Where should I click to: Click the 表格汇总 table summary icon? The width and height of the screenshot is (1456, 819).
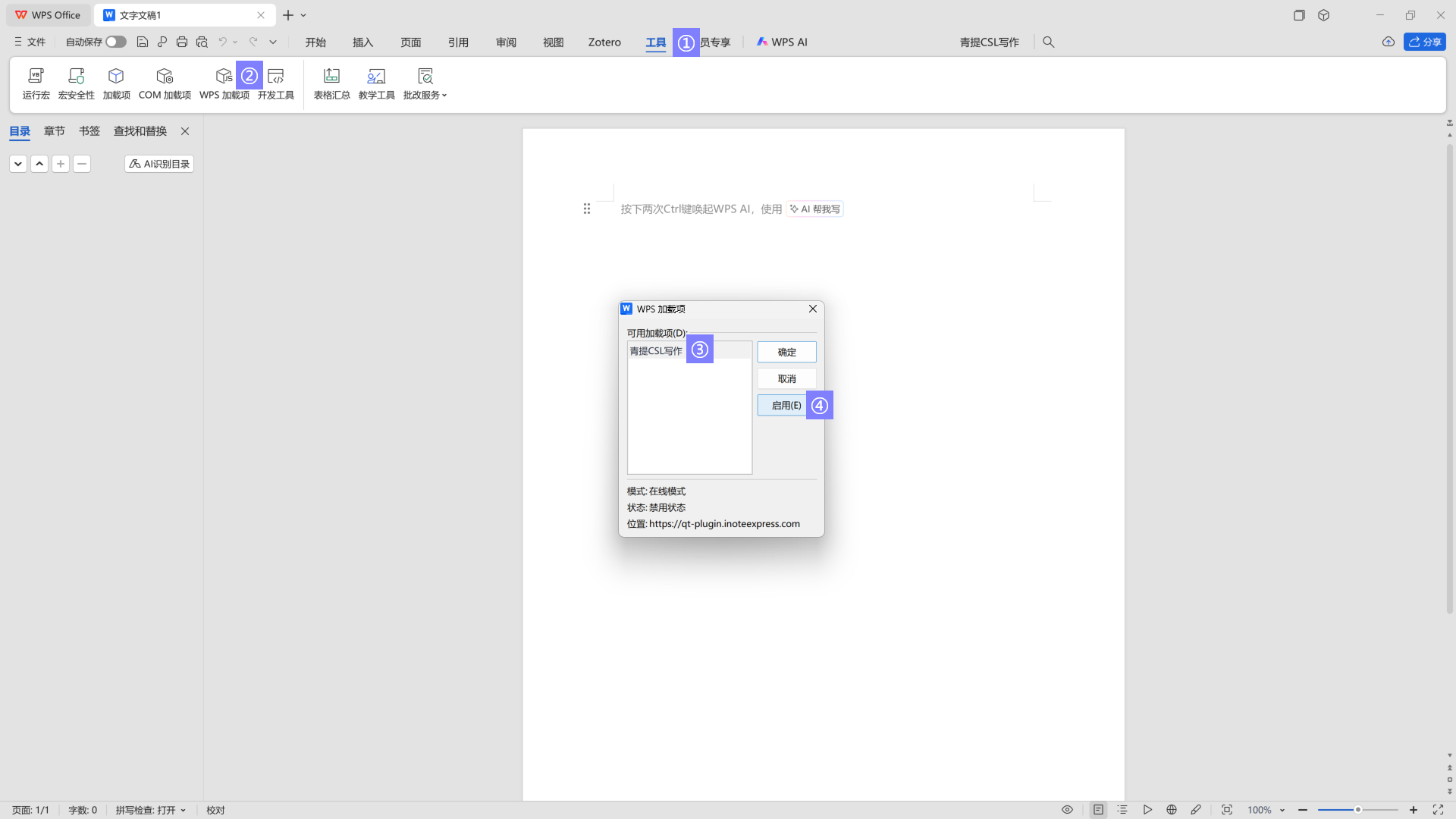331,83
